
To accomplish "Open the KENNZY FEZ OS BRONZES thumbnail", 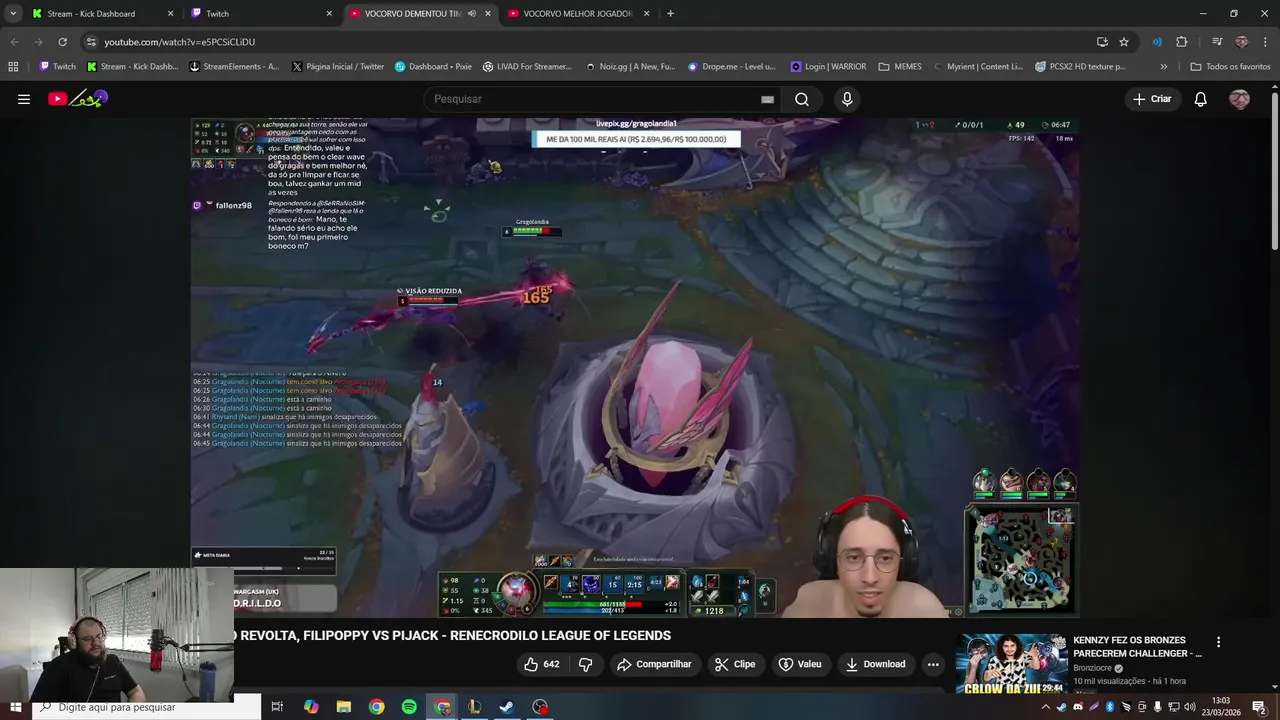I will pyautogui.click(x=1011, y=664).
